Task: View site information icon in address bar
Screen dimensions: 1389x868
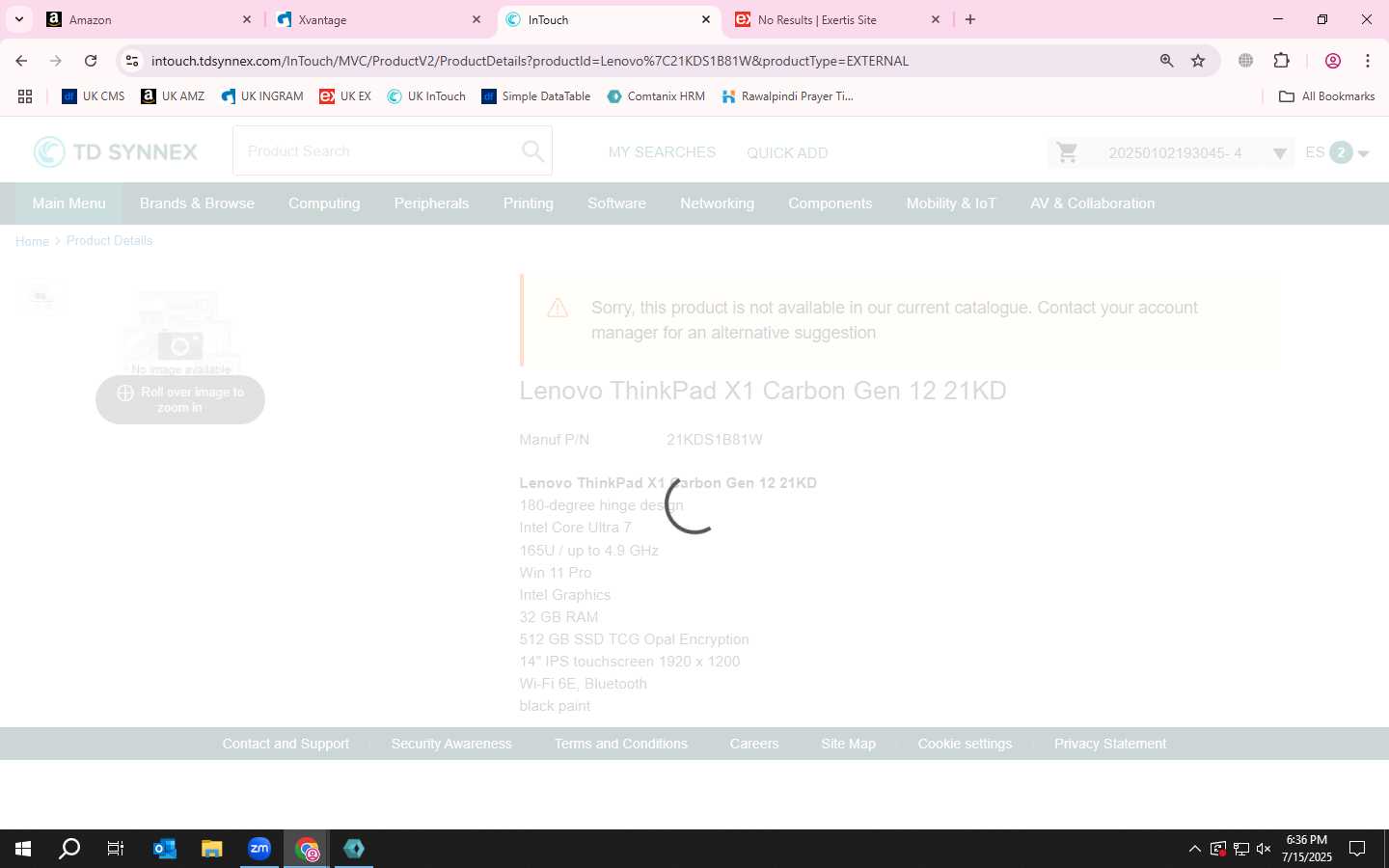Action: [132, 61]
